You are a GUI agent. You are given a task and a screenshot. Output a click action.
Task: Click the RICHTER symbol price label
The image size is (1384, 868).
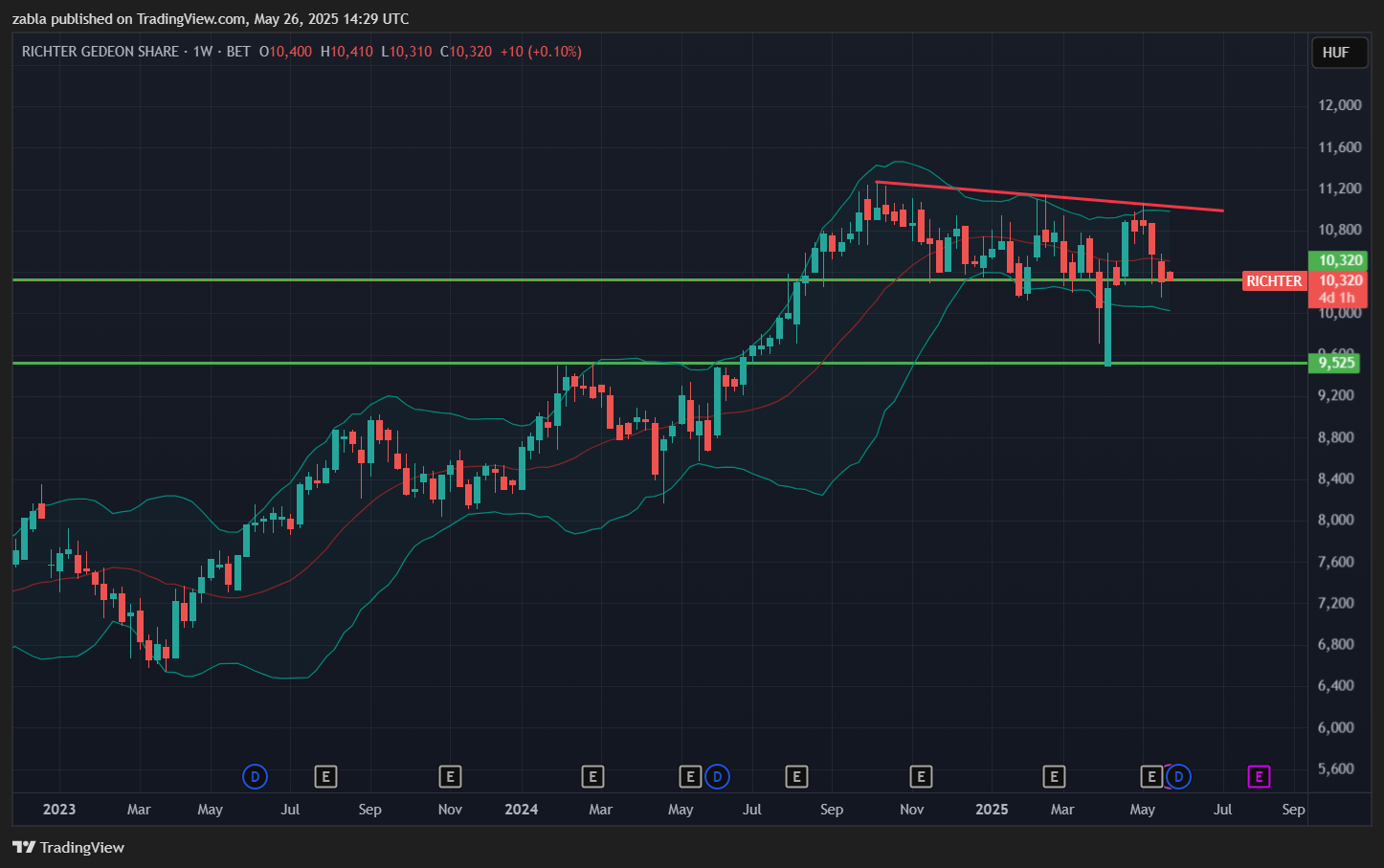click(1274, 281)
